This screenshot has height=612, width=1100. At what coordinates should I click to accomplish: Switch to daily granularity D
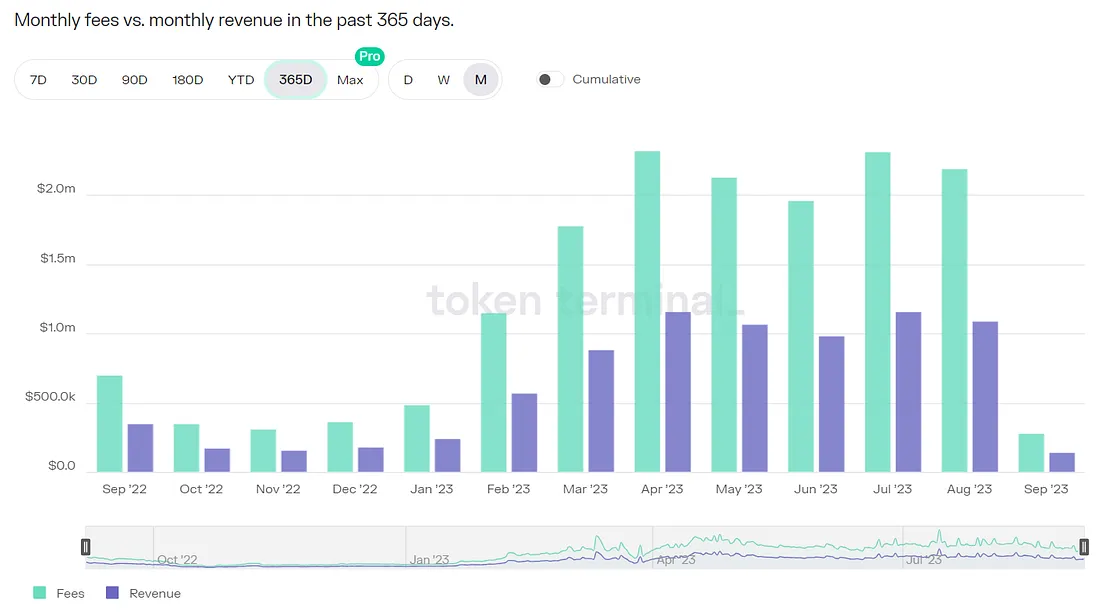[408, 80]
